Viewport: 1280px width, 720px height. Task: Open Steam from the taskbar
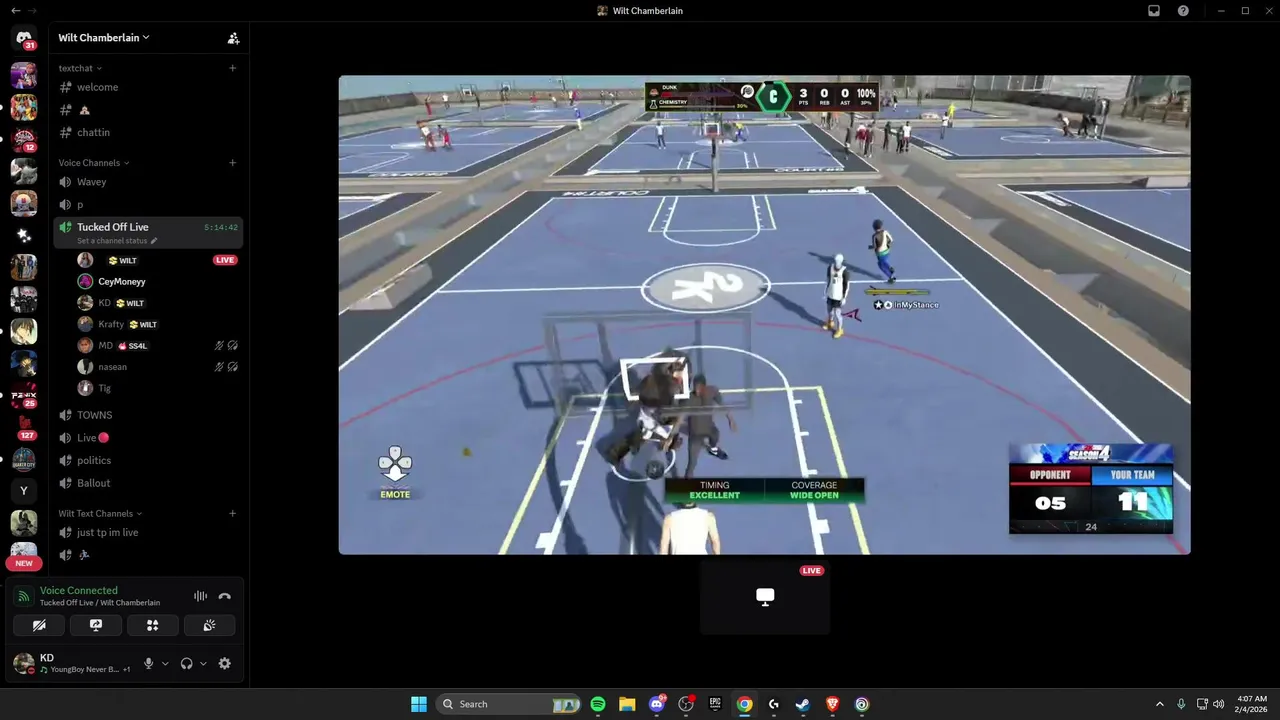tap(803, 704)
